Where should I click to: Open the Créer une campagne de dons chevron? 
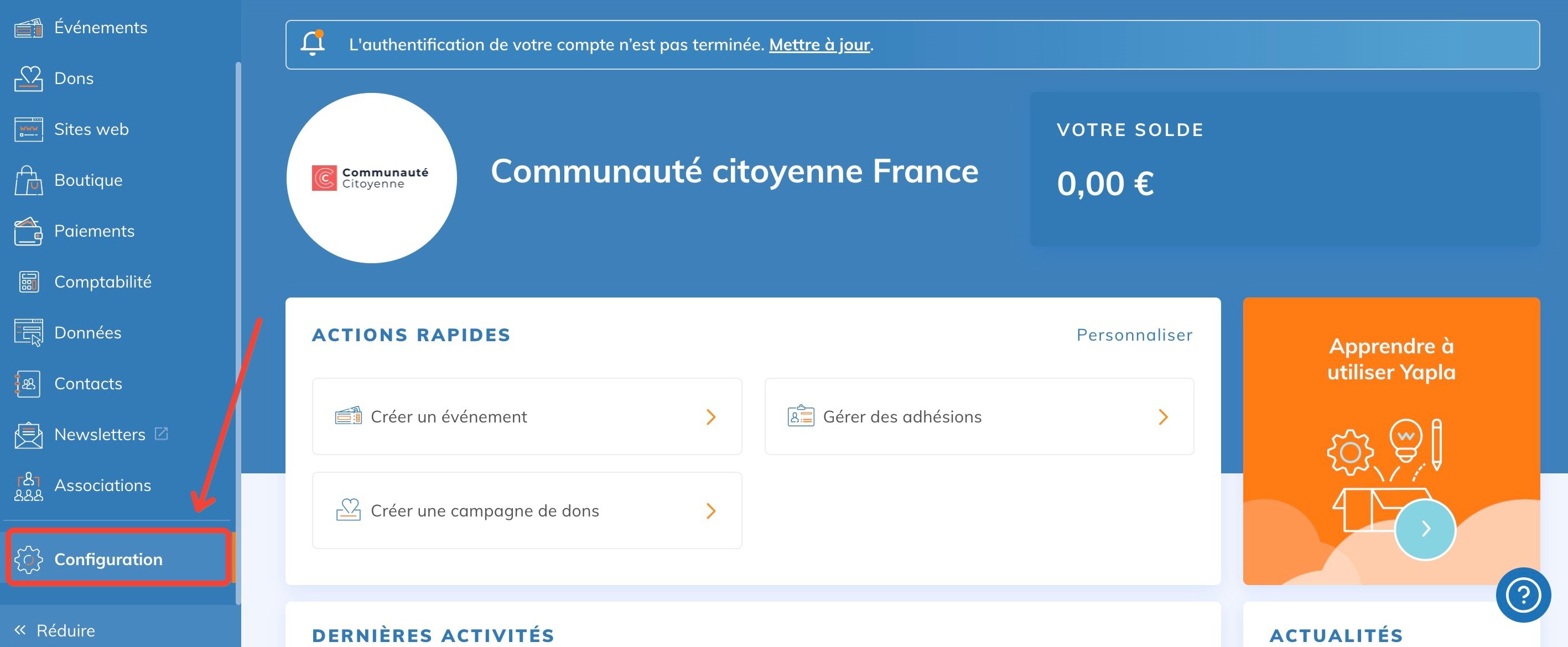click(x=710, y=510)
